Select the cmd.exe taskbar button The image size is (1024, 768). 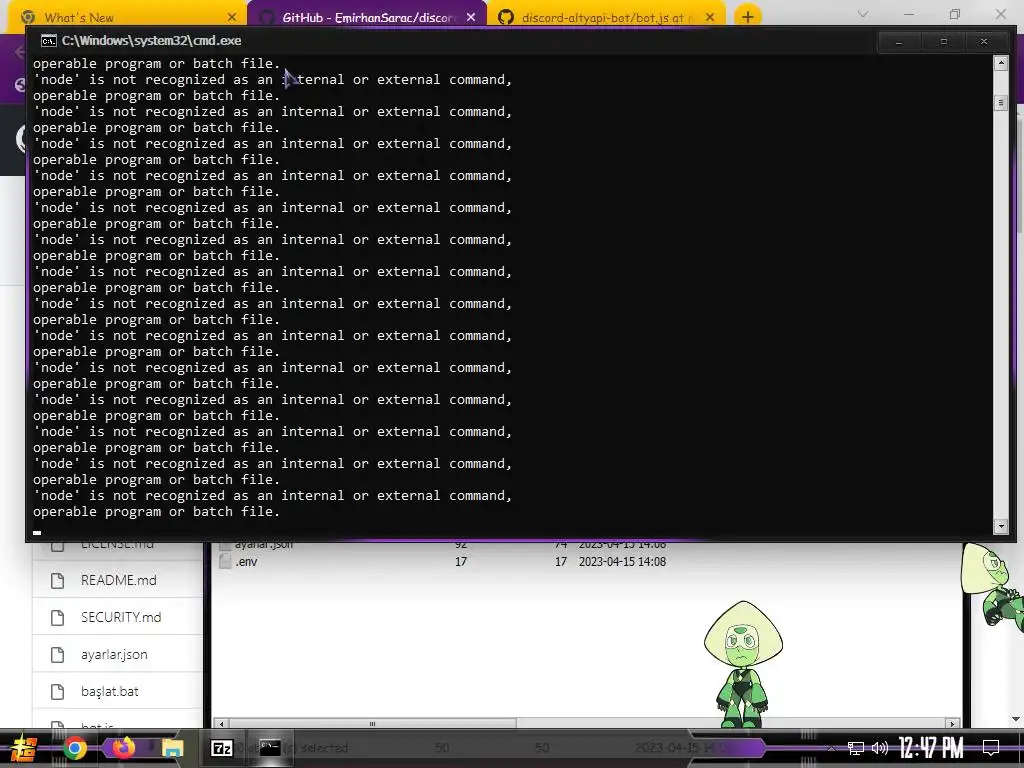tap(270, 747)
